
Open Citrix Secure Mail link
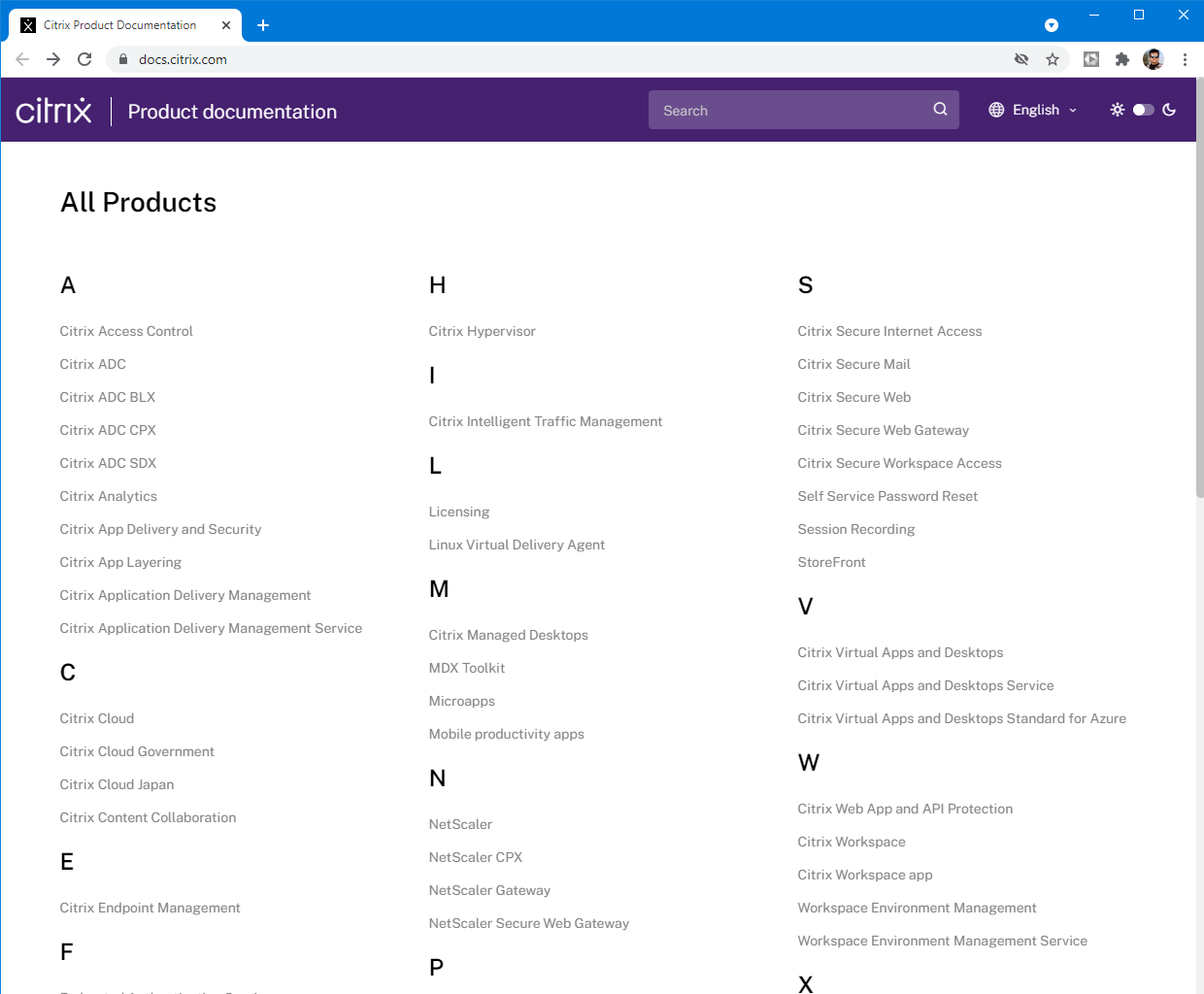854,364
